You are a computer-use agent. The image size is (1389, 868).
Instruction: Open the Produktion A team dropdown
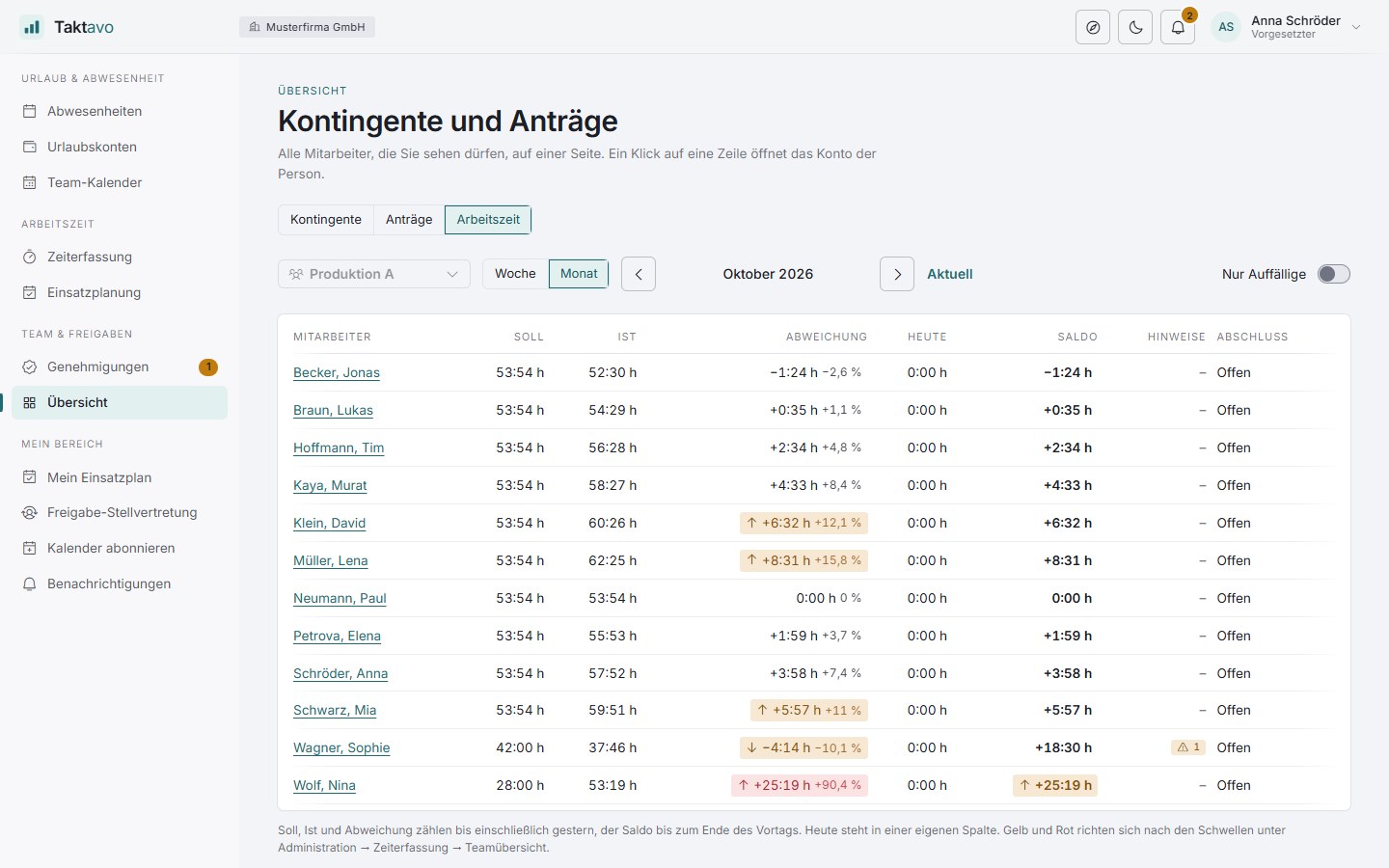click(374, 274)
